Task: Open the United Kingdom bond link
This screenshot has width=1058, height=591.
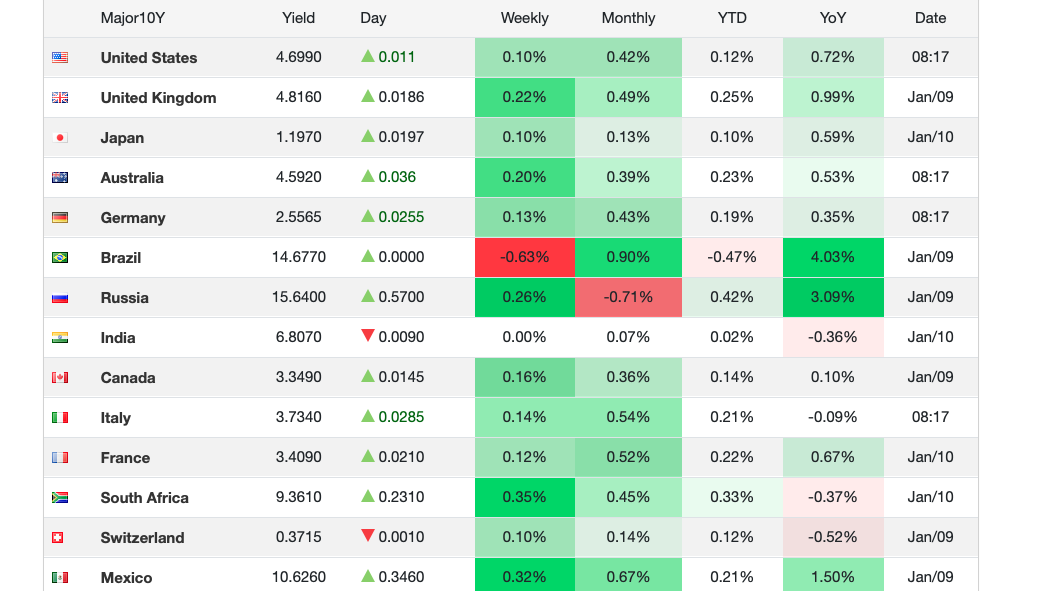Action: click(x=159, y=98)
